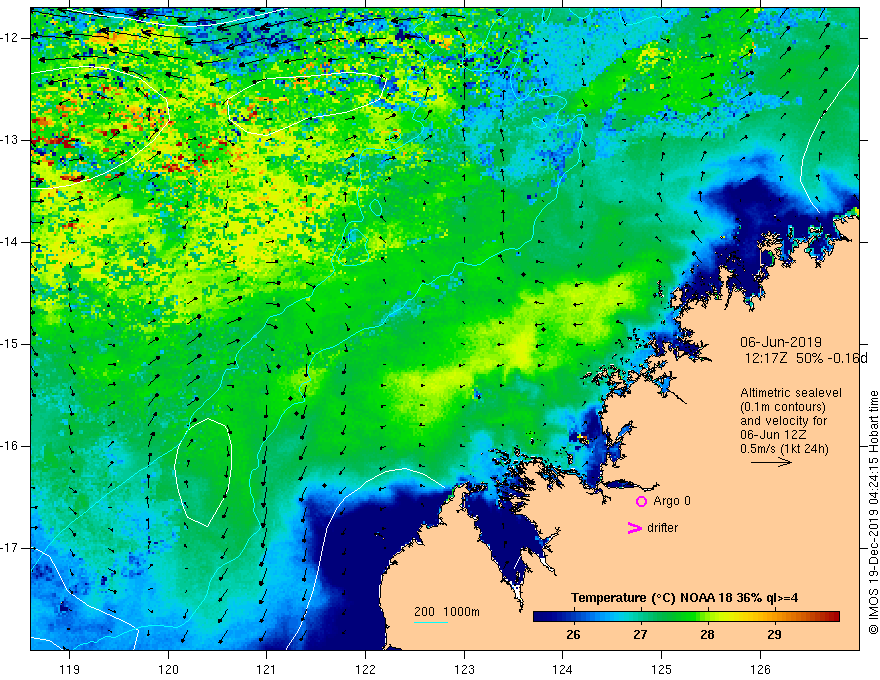Click the 'drifter' label
Screen dimensions: 880x680
click(662, 528)
